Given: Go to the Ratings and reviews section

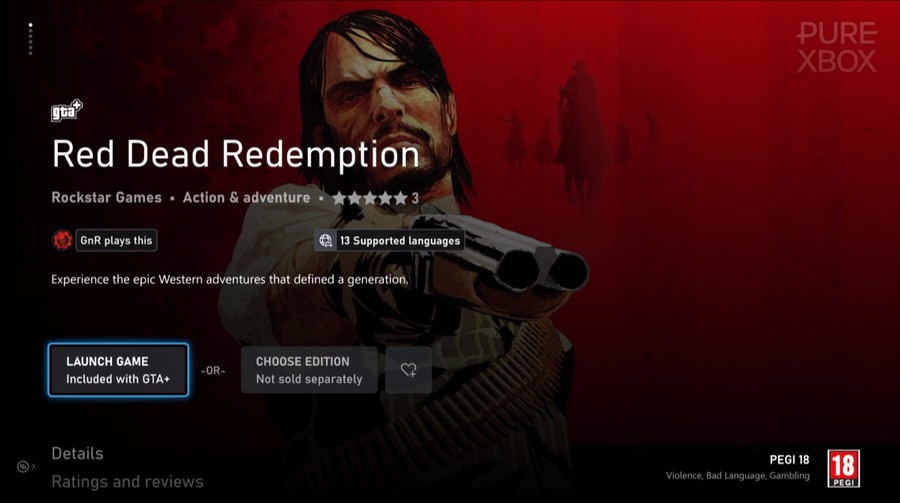Looking at the screenshot, I should [127, 482].
